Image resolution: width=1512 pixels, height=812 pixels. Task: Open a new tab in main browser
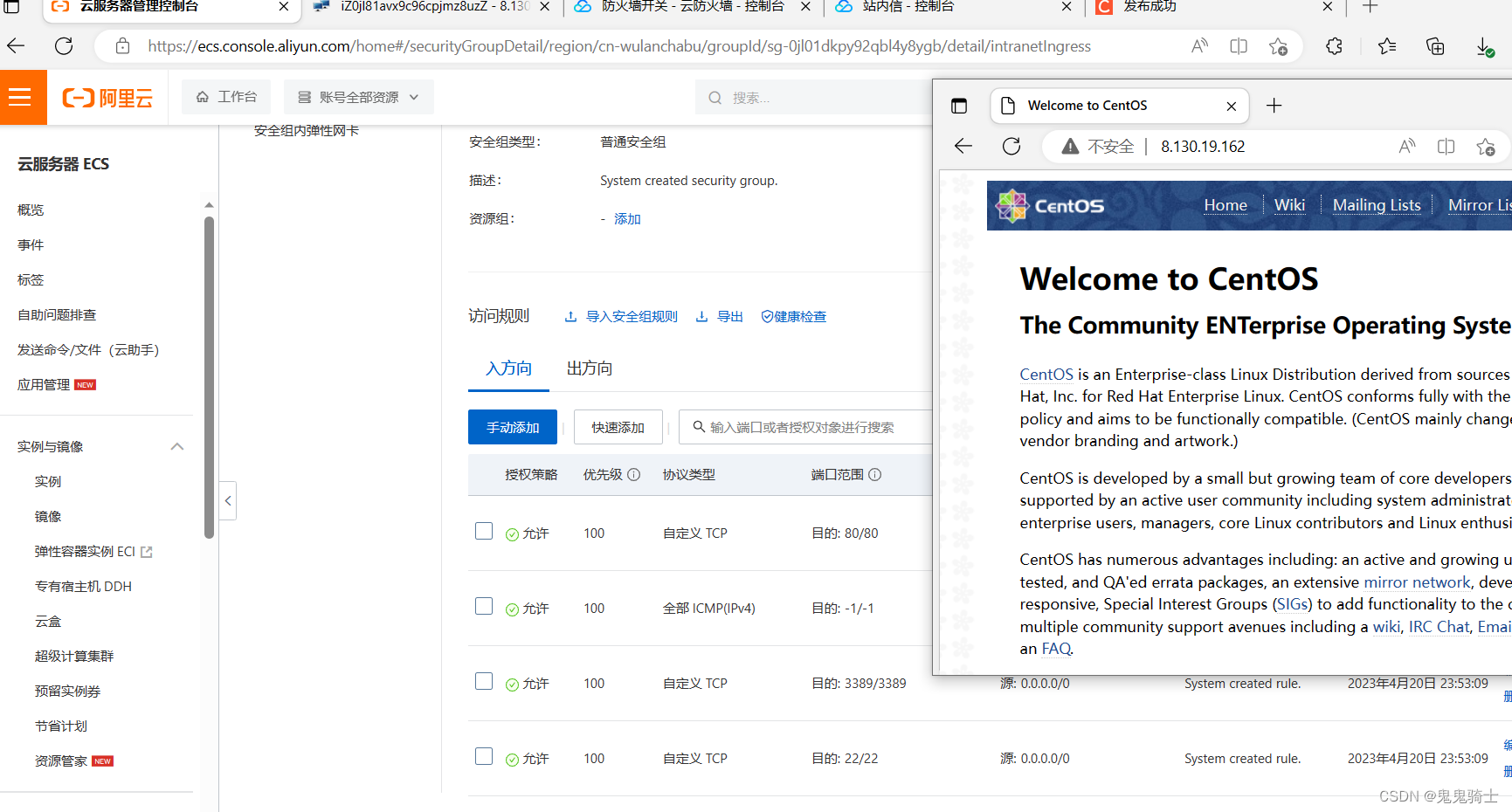(x=1370, y=7)
